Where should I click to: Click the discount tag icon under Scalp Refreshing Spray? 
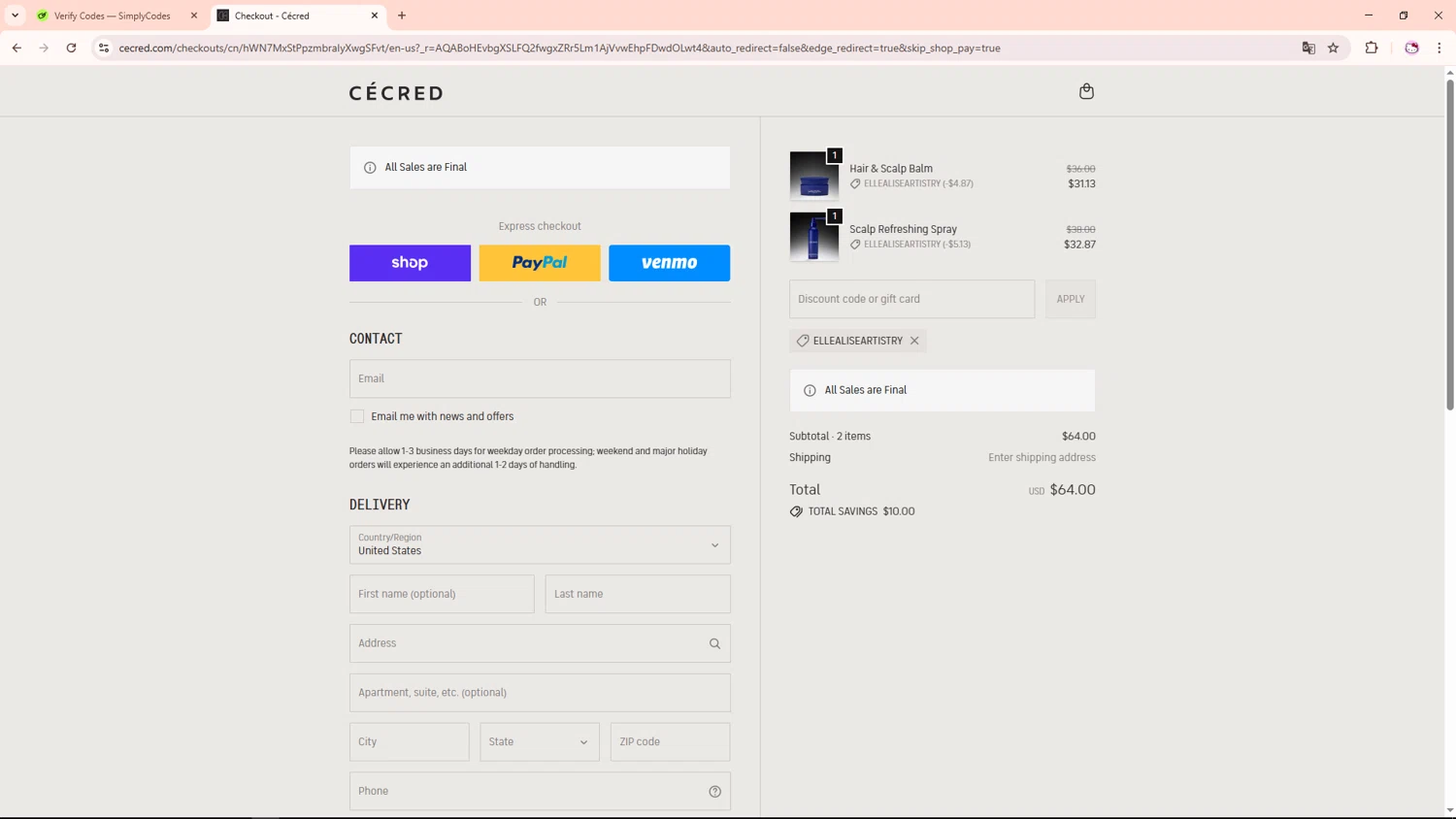click(855, 245)
